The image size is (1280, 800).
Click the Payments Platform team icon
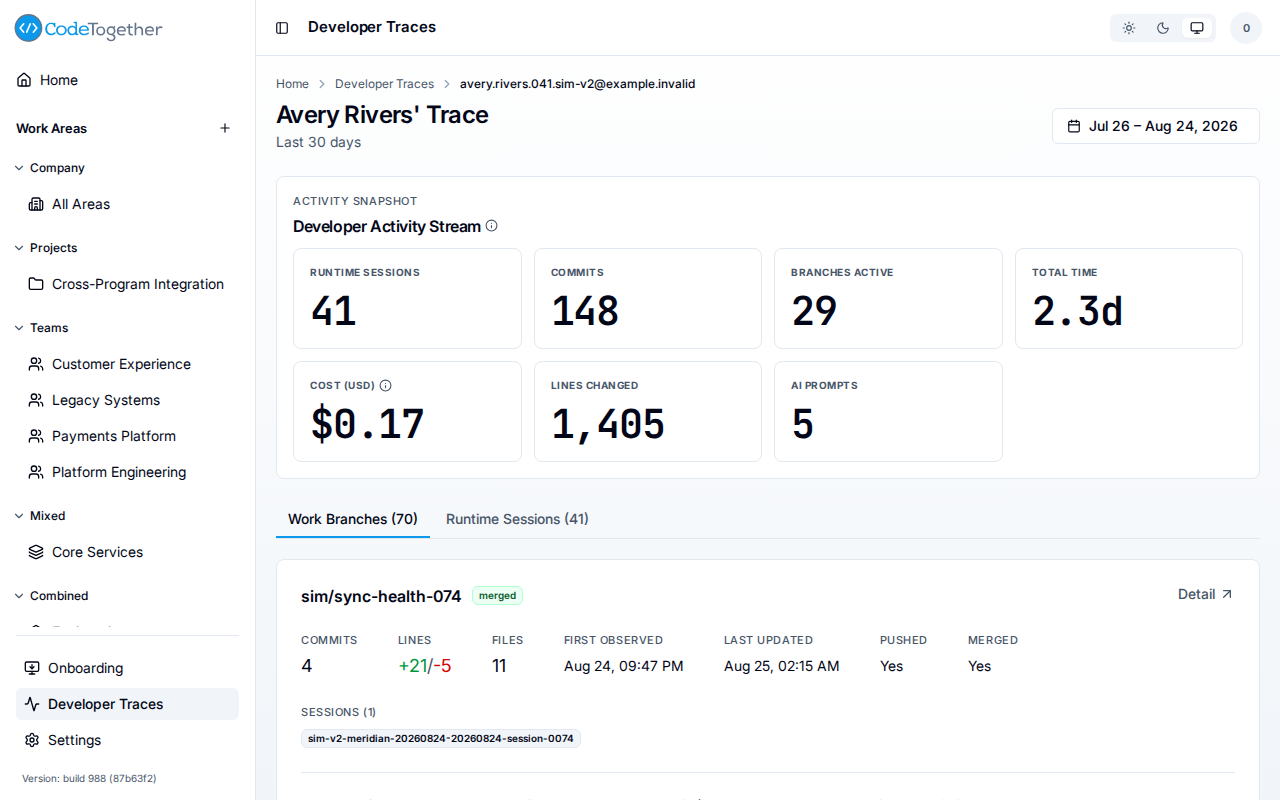[x=36, y=436]
